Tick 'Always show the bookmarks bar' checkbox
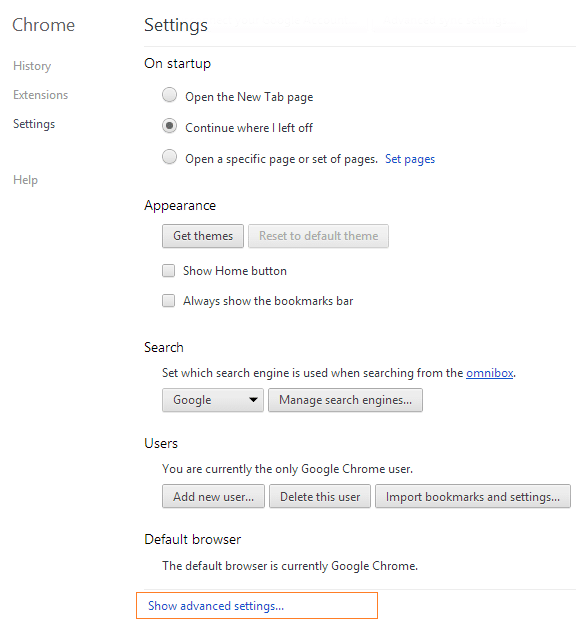The width and height of the screenshot is (576, 633). click(x=168, y=301)
